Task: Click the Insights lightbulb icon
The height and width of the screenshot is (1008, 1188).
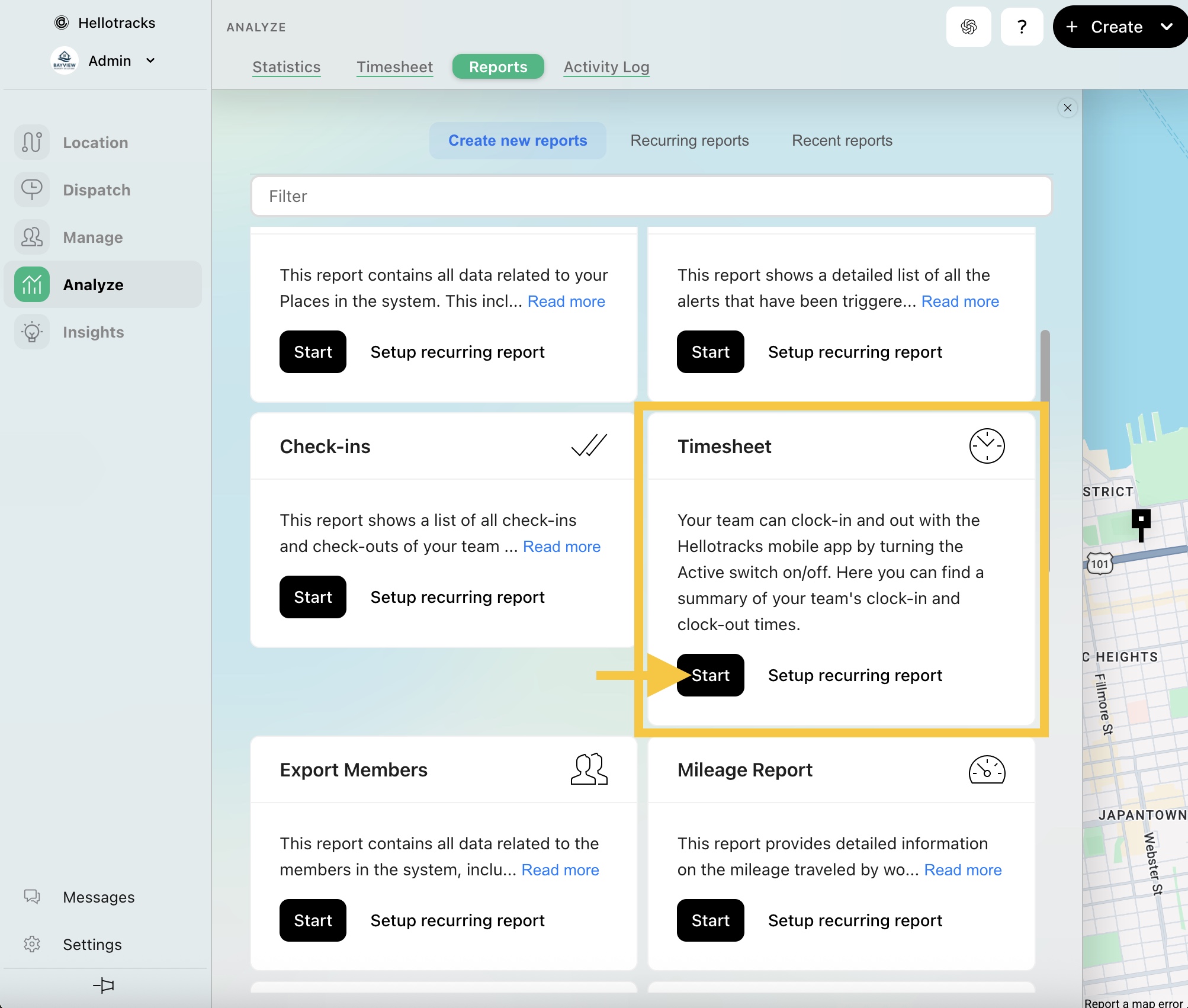Action: 32,332
